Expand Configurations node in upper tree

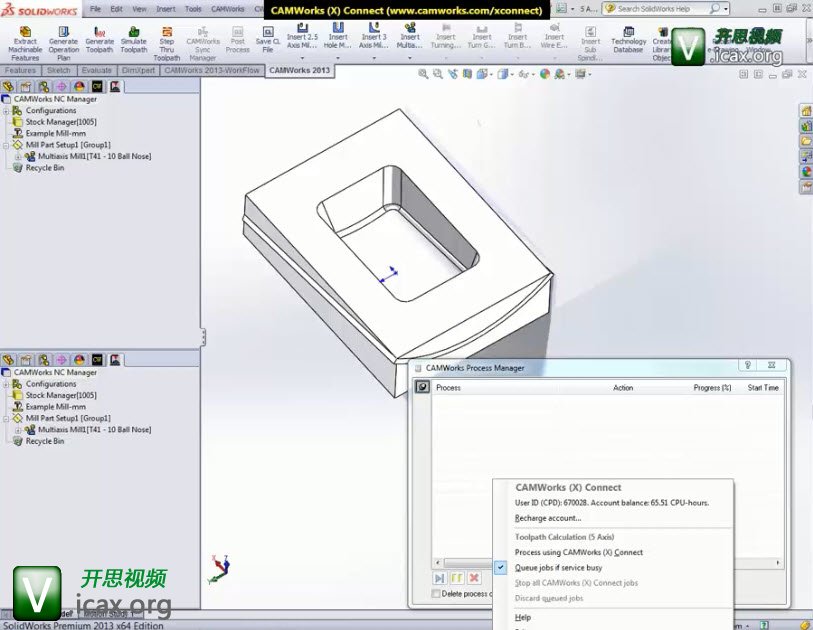click(x=6, y=111)
